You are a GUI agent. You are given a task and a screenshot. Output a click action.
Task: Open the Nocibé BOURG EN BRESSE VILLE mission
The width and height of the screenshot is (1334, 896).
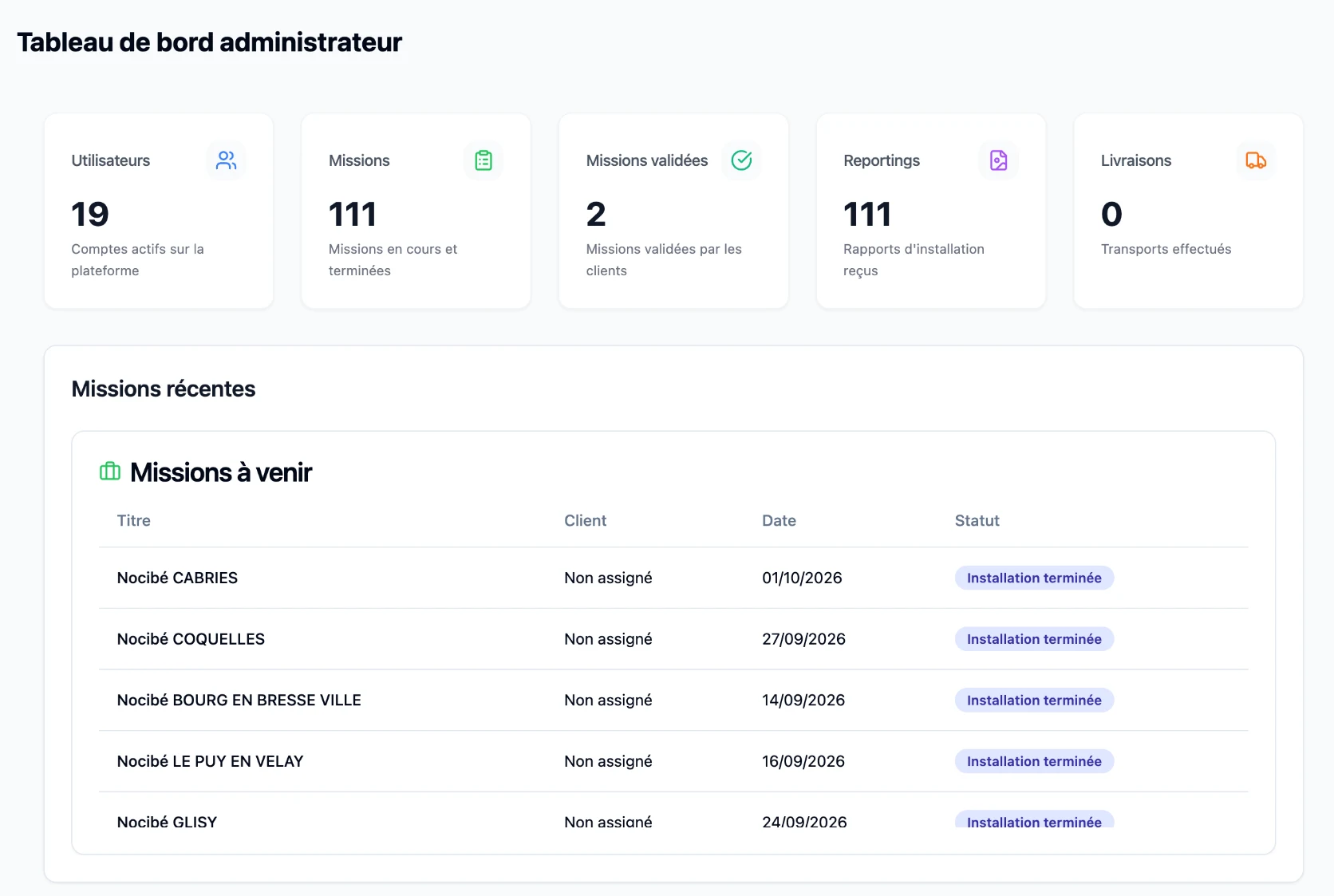tap(239, 700)
